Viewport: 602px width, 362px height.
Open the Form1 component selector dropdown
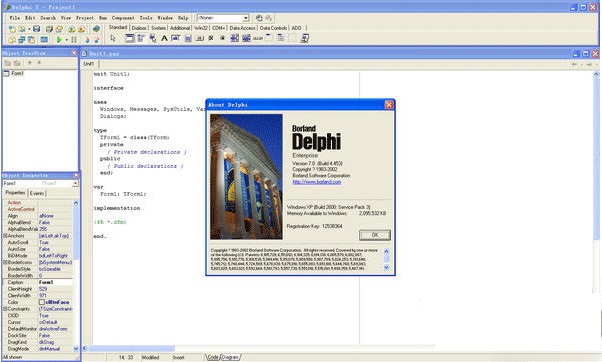[75, 183]
